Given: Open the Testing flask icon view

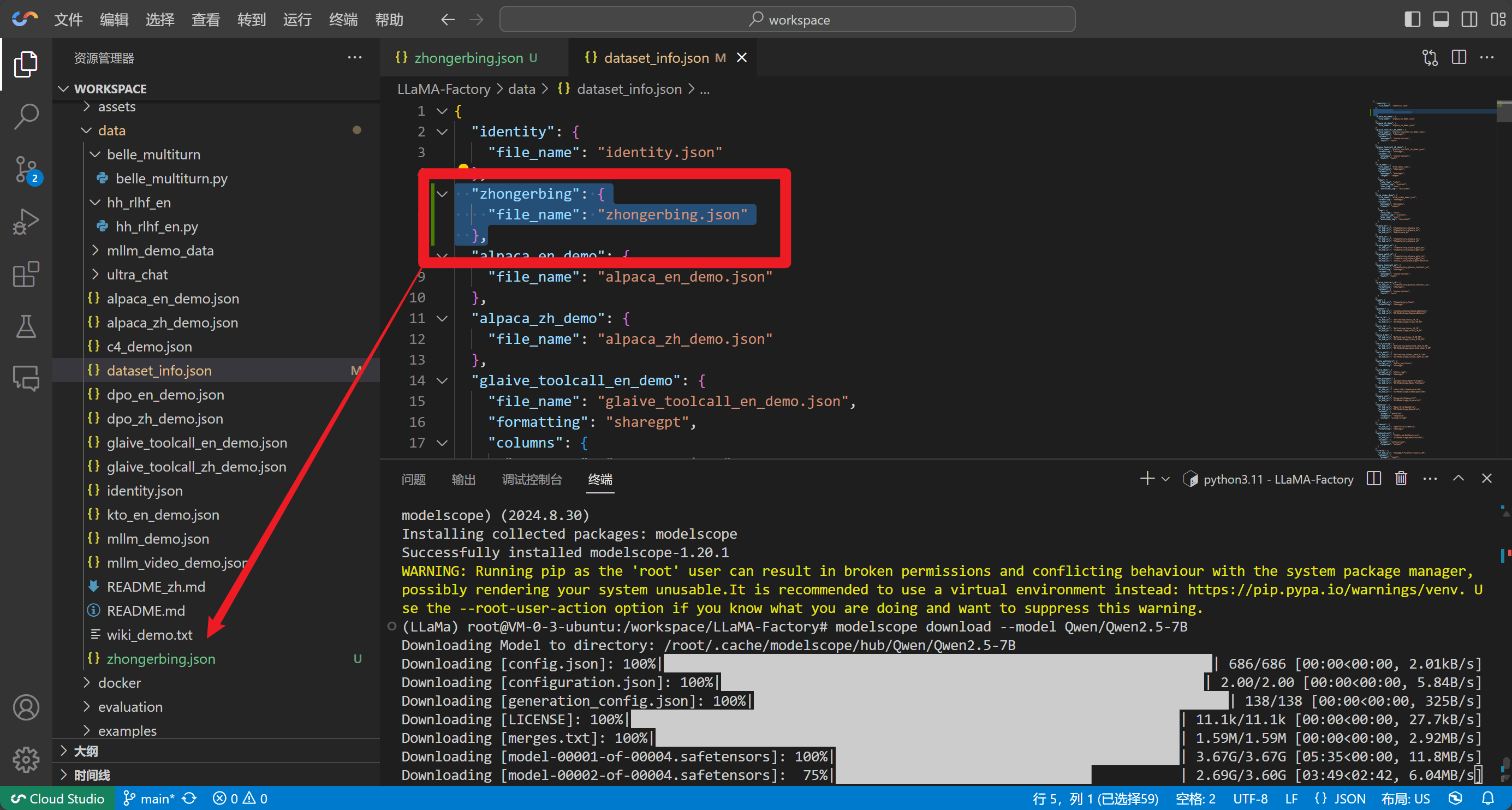Looking at the screenshot, I should tap(26, 326).
